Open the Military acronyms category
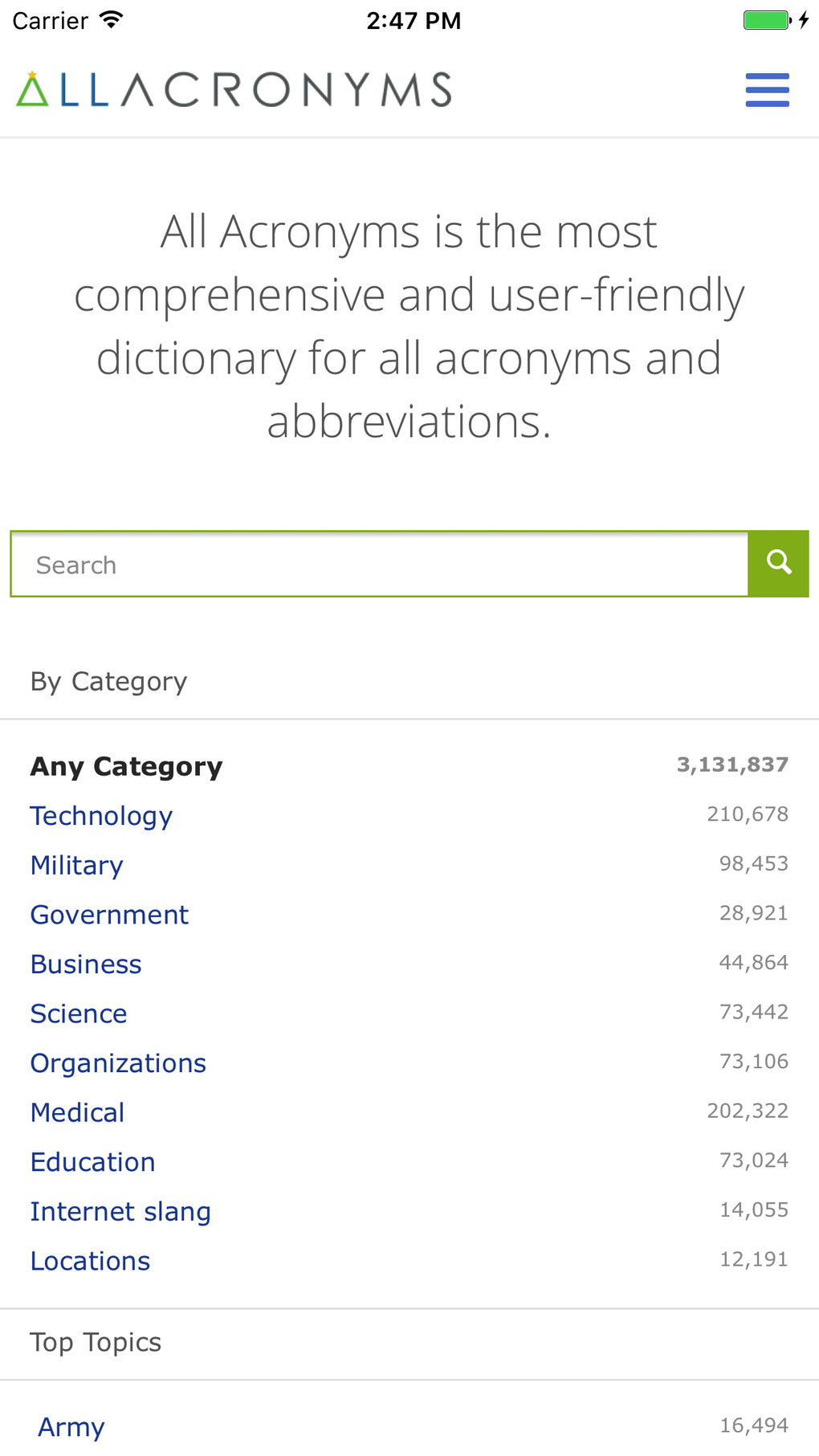The width and height of the screenshot is (819, 1456). 76,865
